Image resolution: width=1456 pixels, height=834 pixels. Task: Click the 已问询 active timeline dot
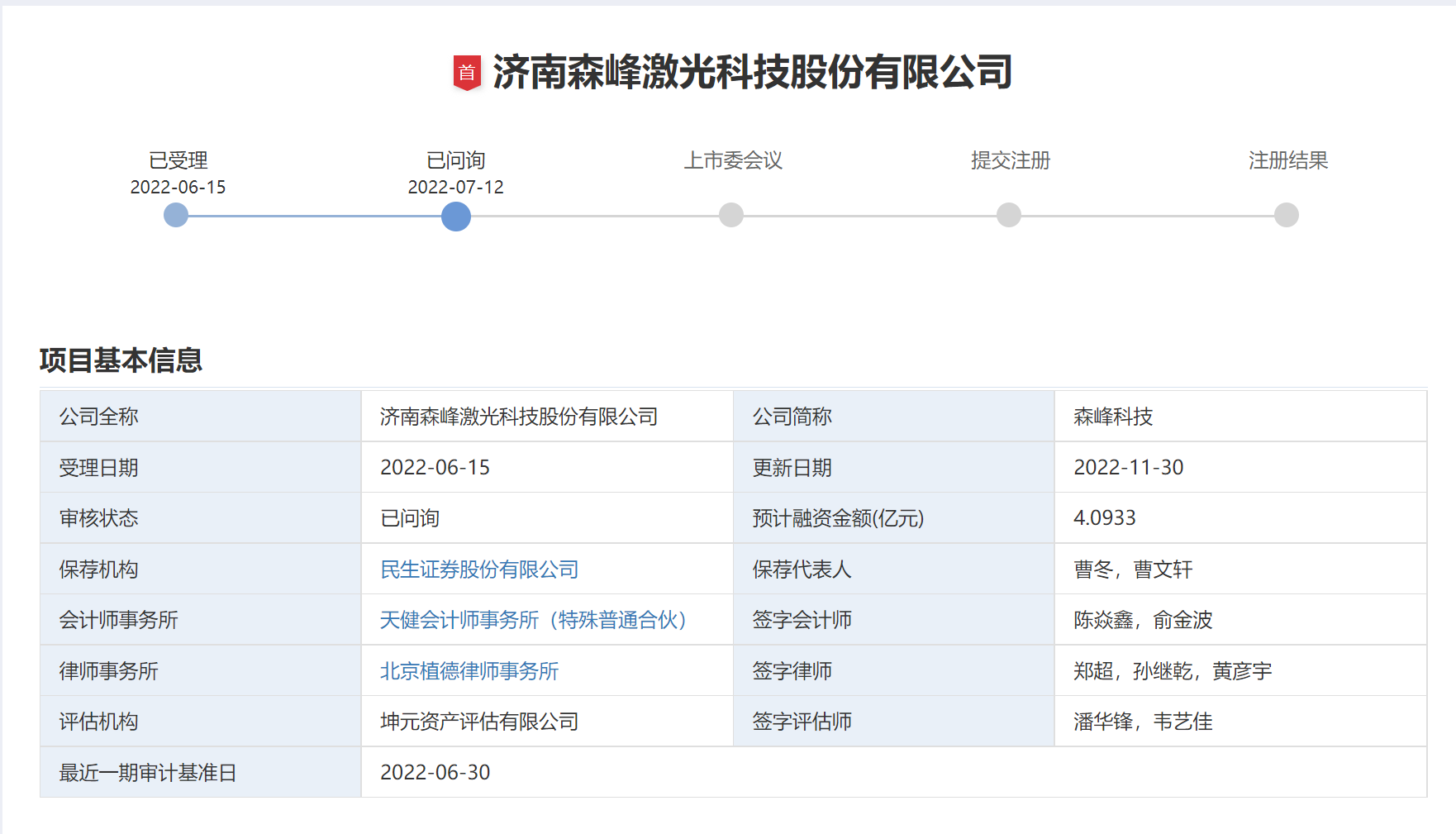pyautogui.click(x=456, y=217)
